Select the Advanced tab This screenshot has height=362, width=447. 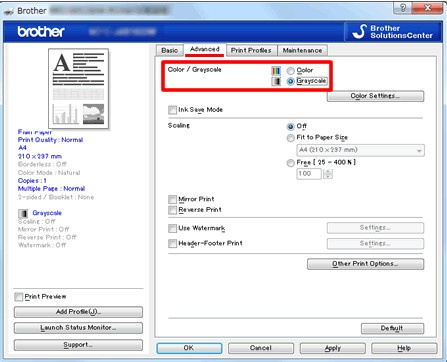coord(205,49)
